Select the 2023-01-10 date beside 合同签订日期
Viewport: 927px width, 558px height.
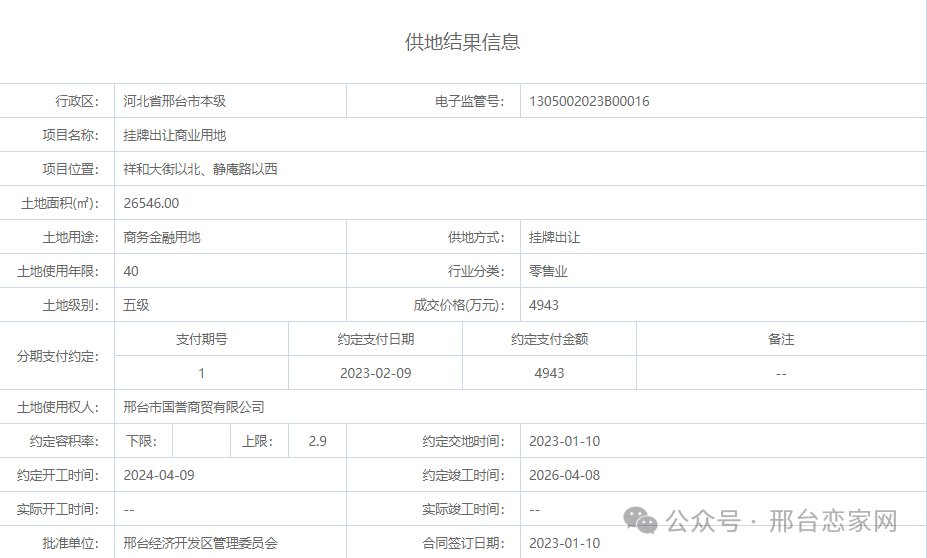[x=565, y=543]
